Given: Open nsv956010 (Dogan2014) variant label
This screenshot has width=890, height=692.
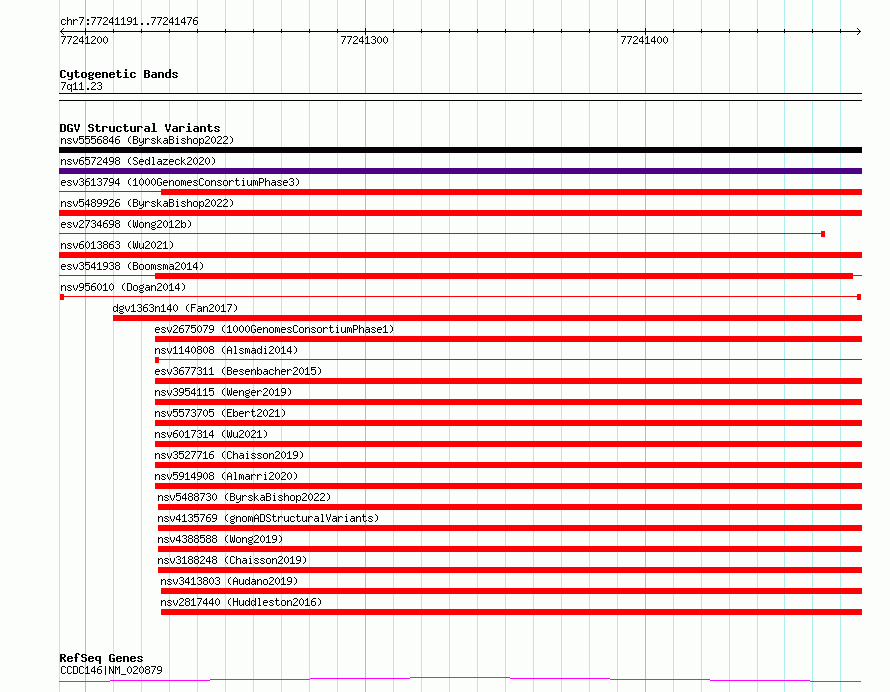Looking at the screenshot, I should [123, 287].
